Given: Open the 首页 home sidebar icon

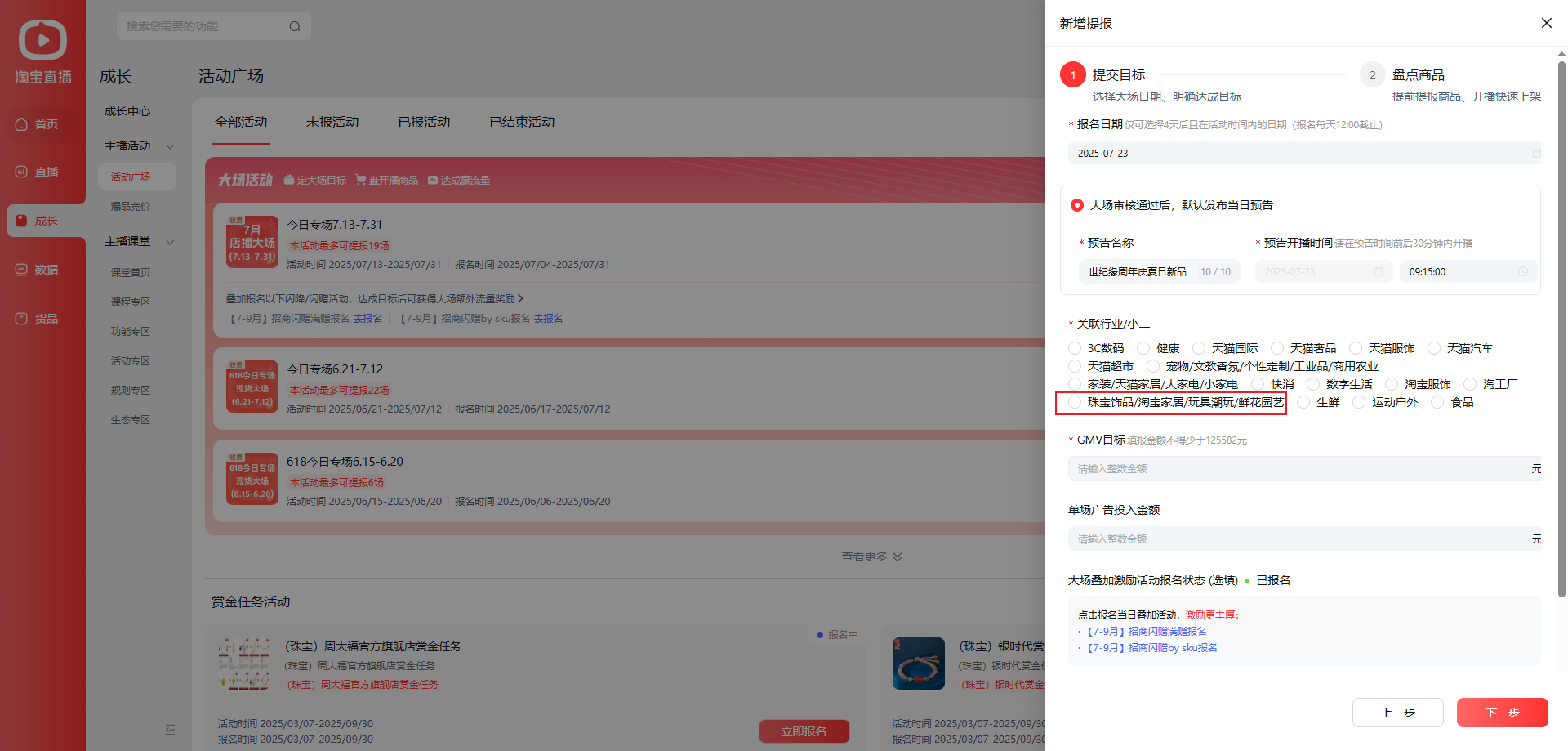Looking at the screenshot, I should coord(22,124).
